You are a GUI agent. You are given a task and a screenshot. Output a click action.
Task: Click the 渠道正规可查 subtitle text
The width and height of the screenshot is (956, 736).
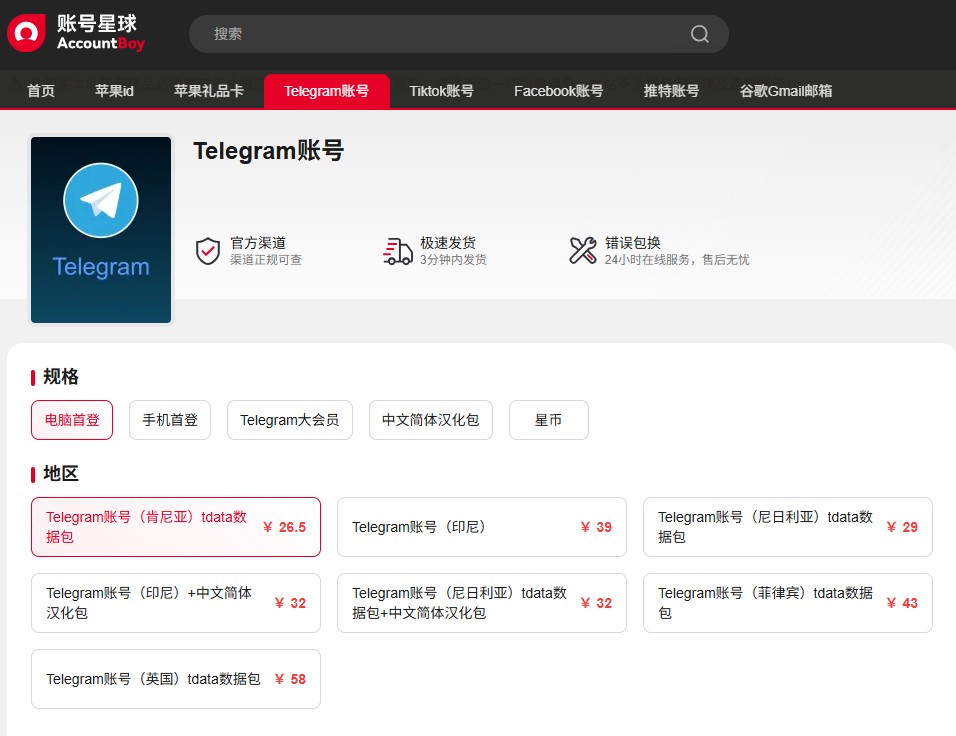pos(266,260)
